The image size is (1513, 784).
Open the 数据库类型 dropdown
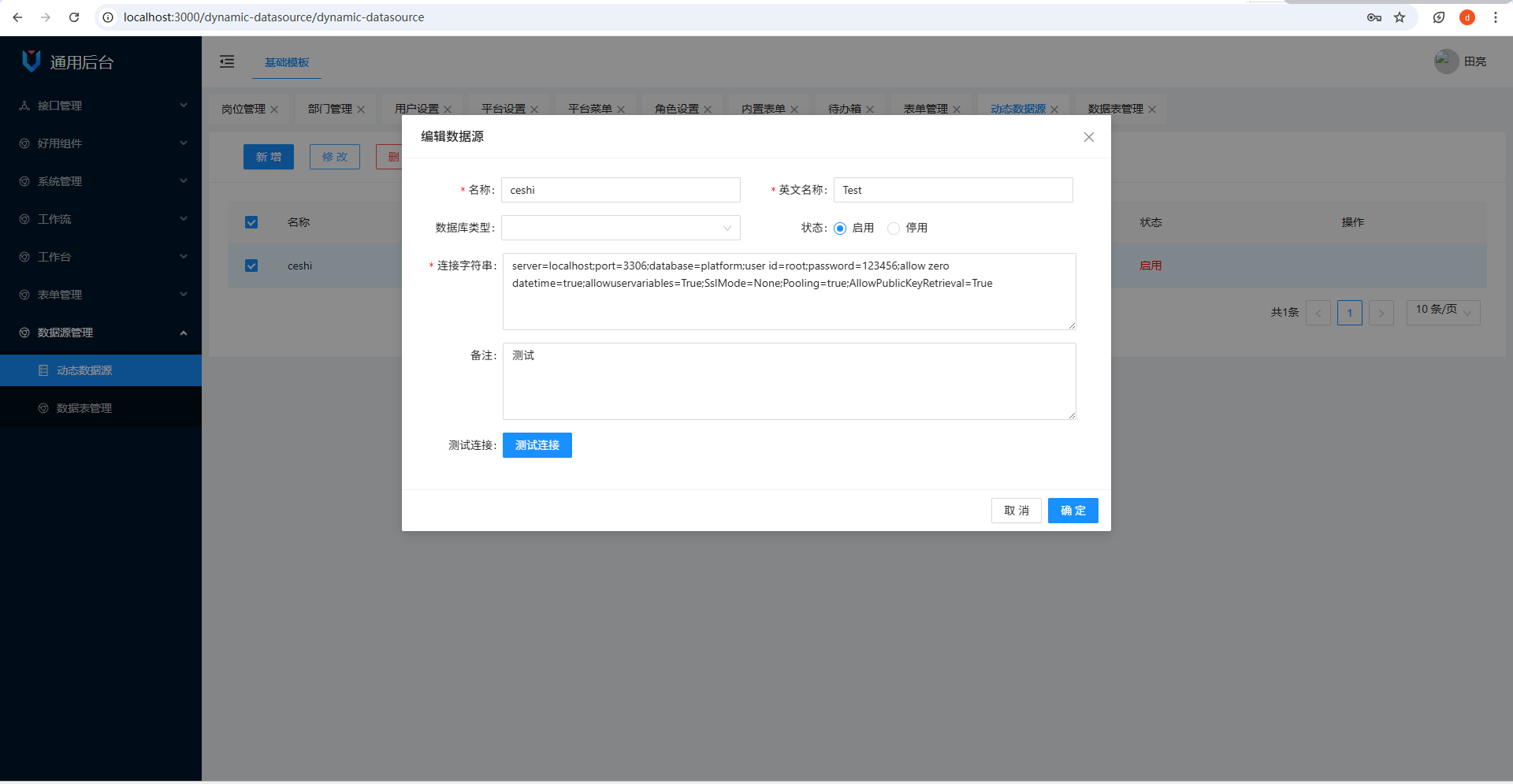pos(620,228)
